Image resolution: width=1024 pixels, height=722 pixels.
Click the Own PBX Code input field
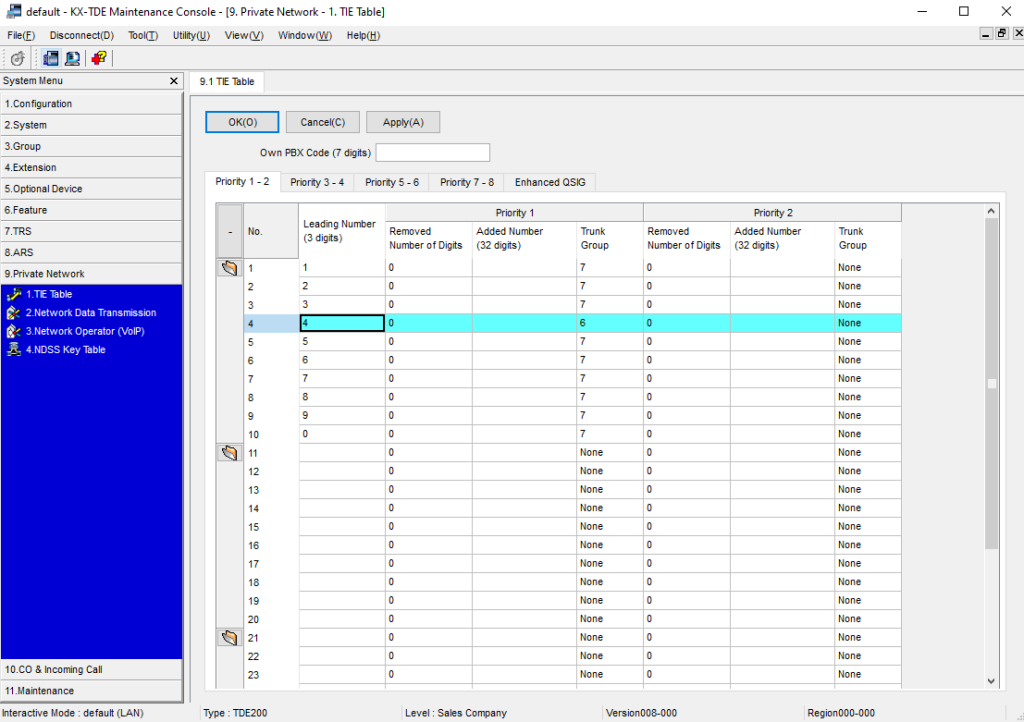coord(432,153)
